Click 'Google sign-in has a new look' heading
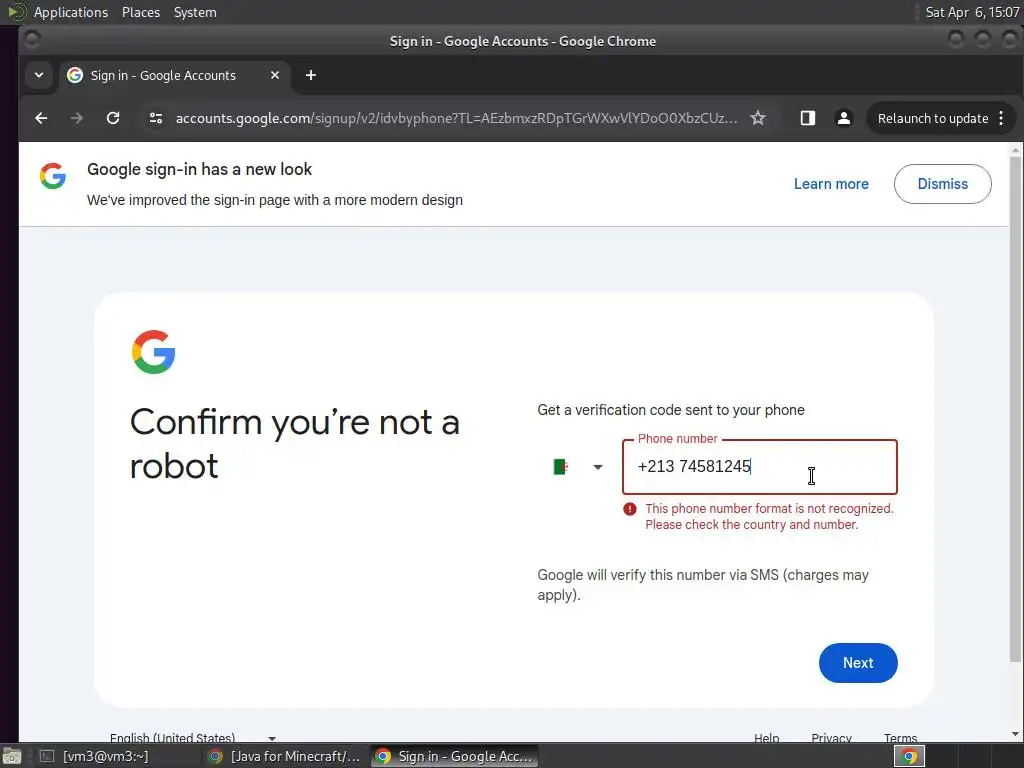Screen dimensions: 1024x768 [x=199, y=169]
